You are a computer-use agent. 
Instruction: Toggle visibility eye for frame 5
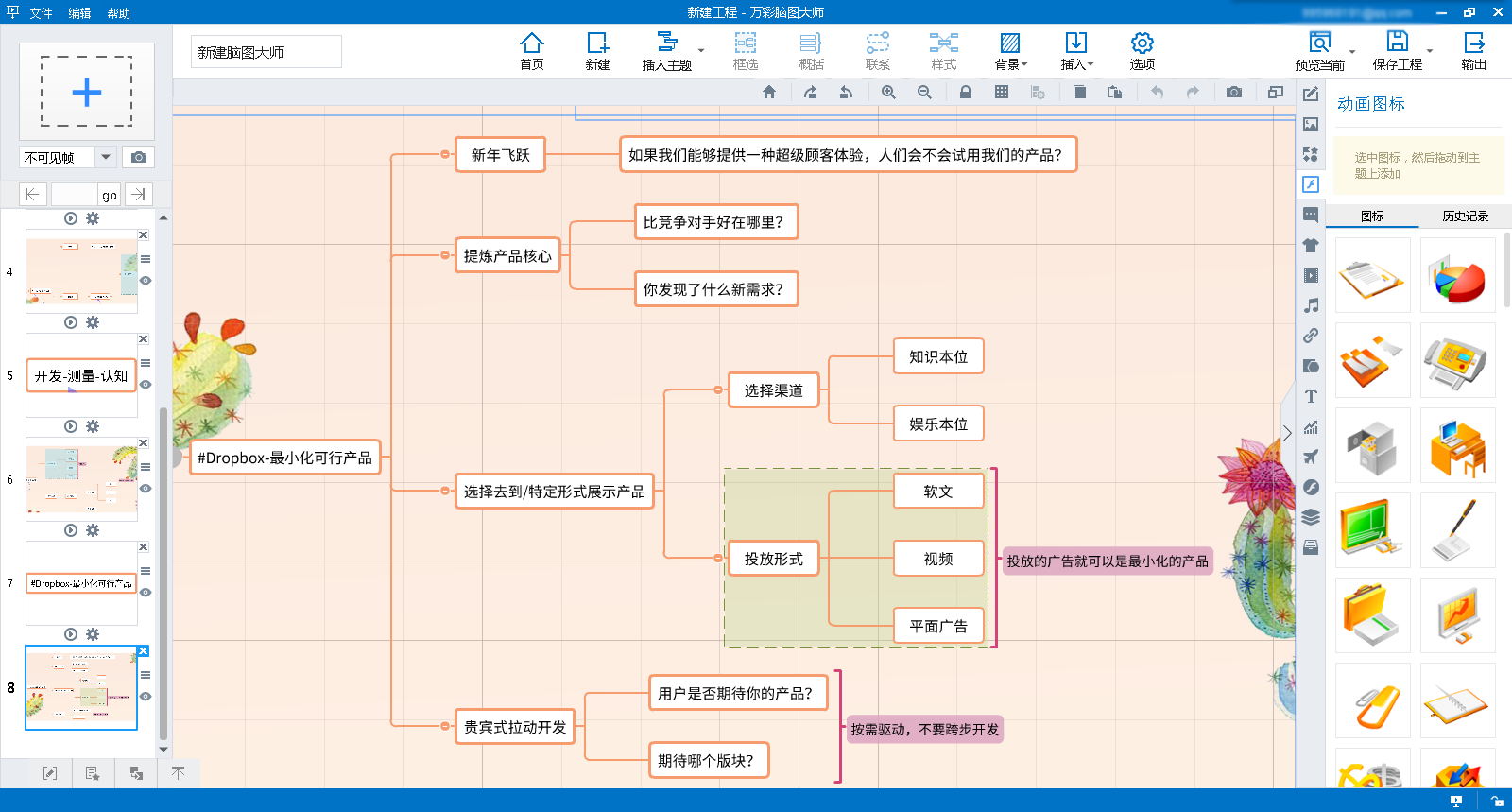(x=146, y=385)
